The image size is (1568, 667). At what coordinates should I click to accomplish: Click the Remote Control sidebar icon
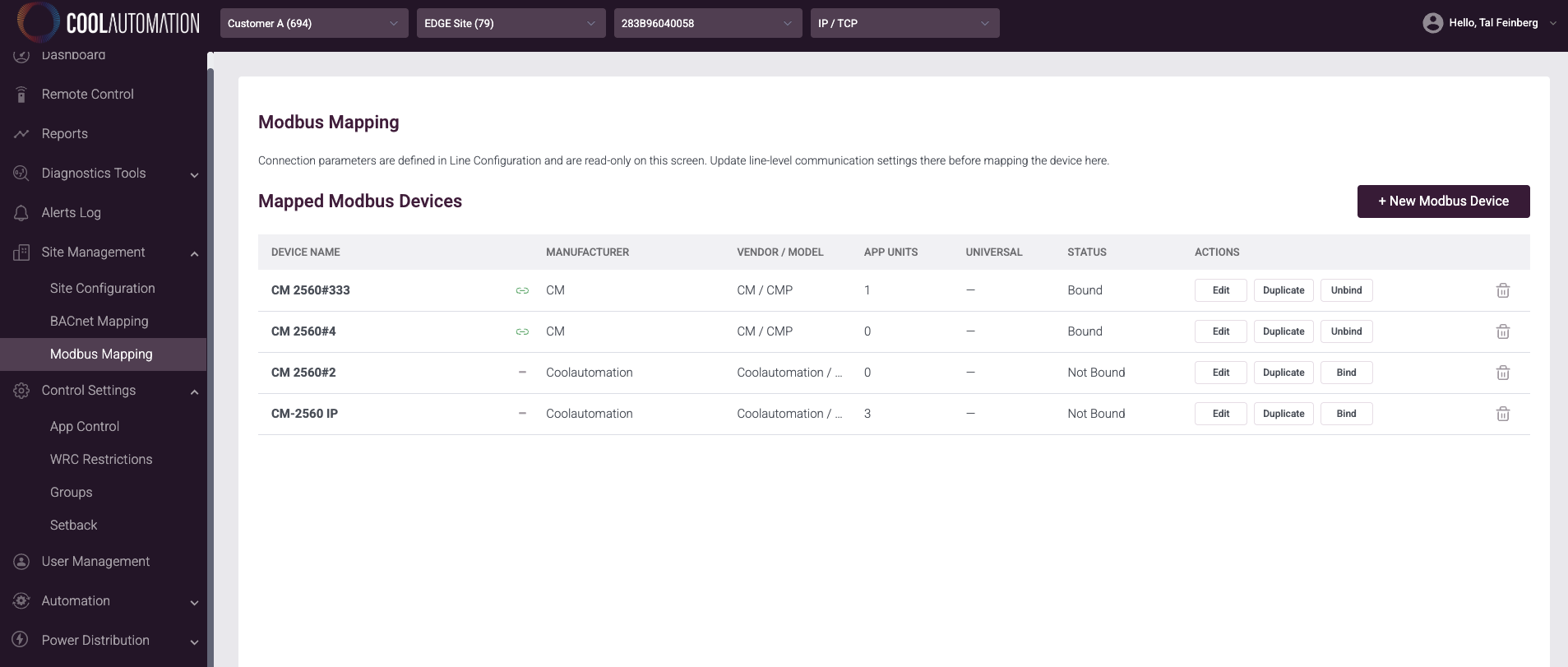click(x=21, y=95)
